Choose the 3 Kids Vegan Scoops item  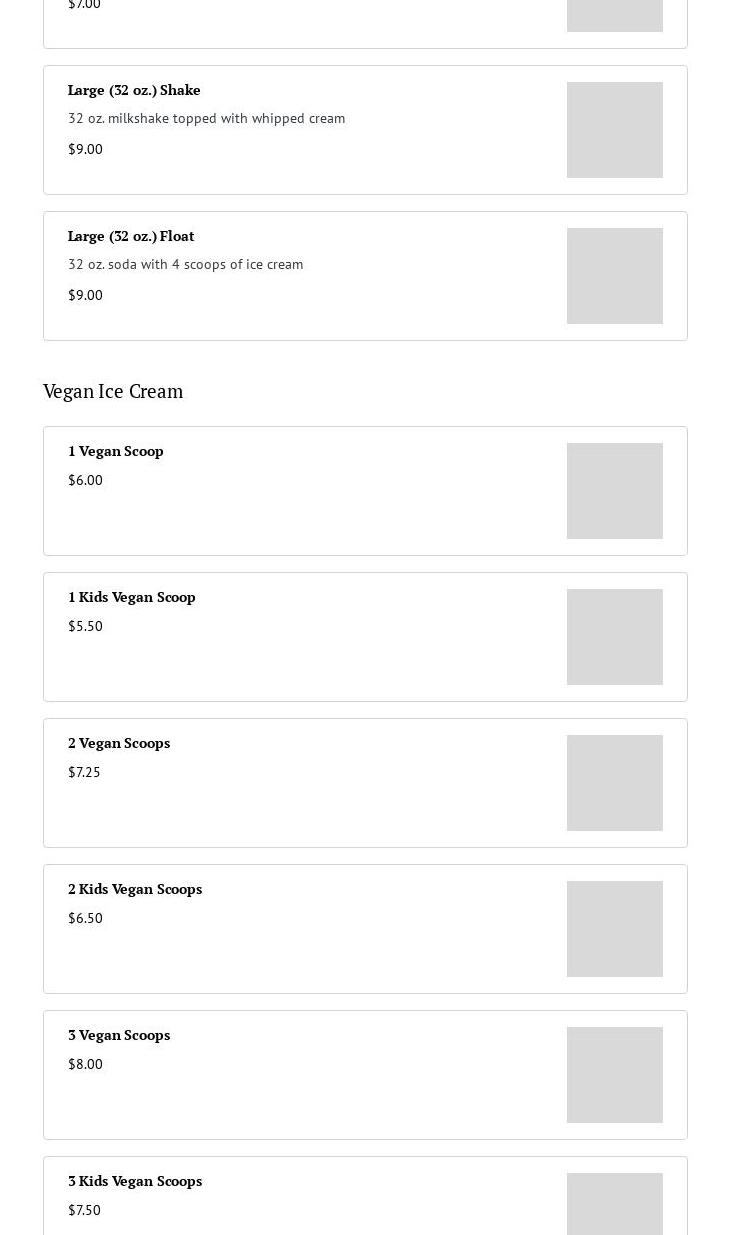[x=135, y=1181]
